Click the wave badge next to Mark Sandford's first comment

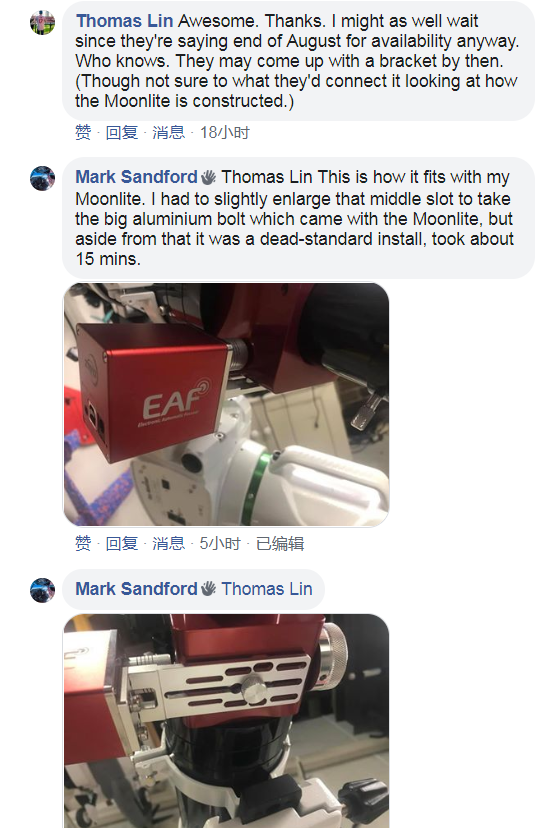[208, 177]
